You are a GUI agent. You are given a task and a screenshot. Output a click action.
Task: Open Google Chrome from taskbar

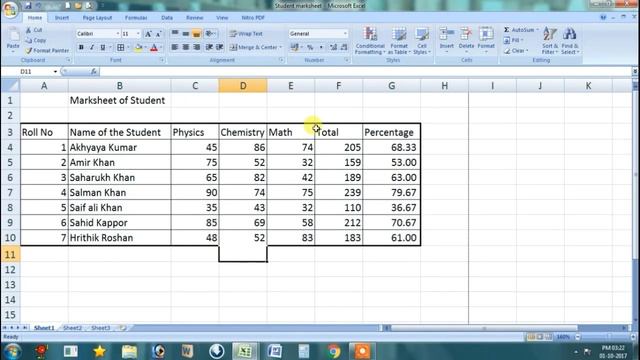[333, 351]
